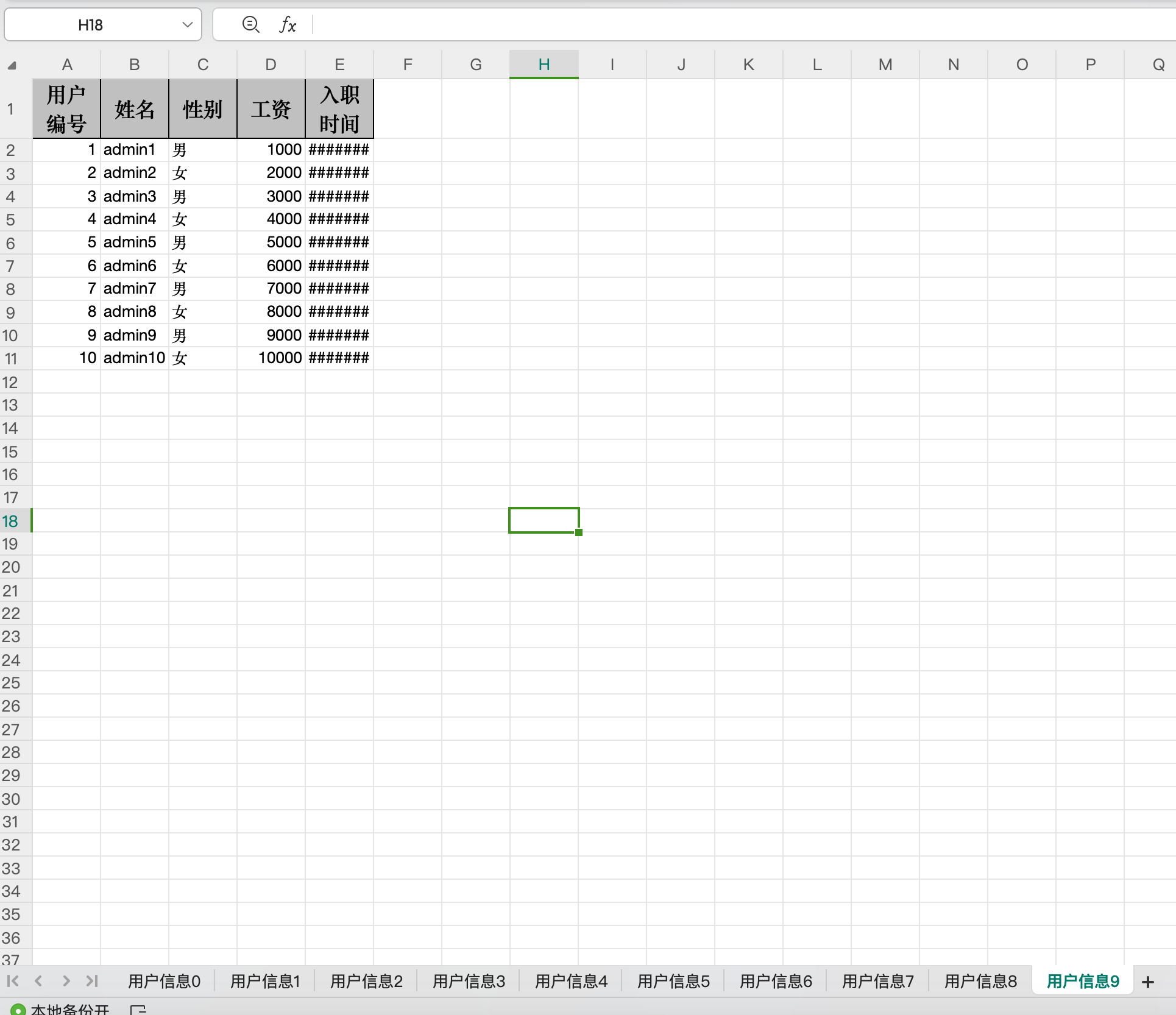Viewport: 1176px width, 1015px height.
Task: Click cell containing admin5
Action: pyautogui.click(x=135, y=242)
